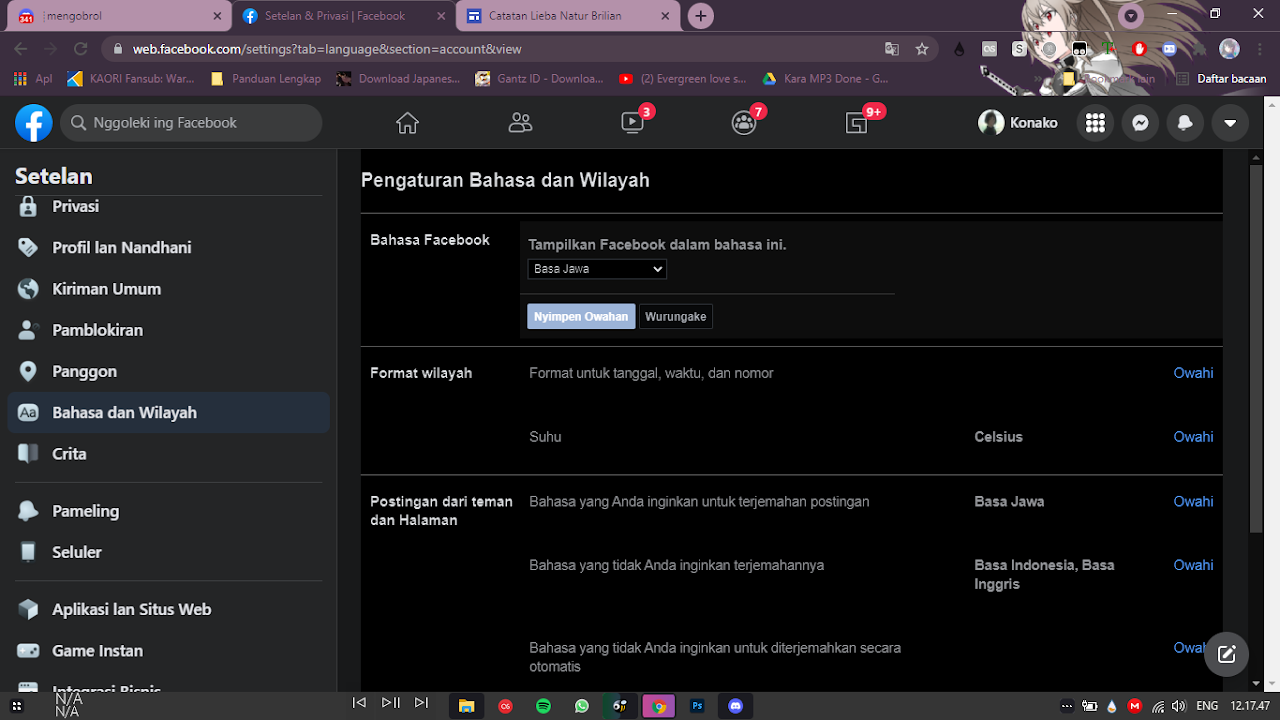This screenshot has height=720, width=1280.
Task: Open the notifications bell icon
Action: (x=1185, y=123)
